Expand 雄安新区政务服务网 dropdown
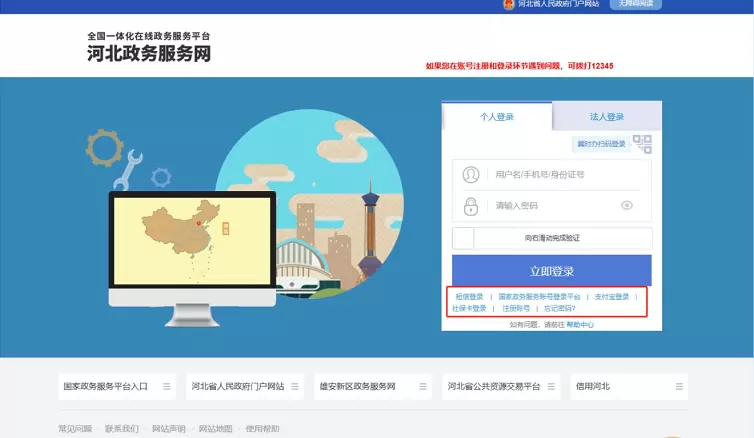754x438 pixels. [x=373, y=387]
